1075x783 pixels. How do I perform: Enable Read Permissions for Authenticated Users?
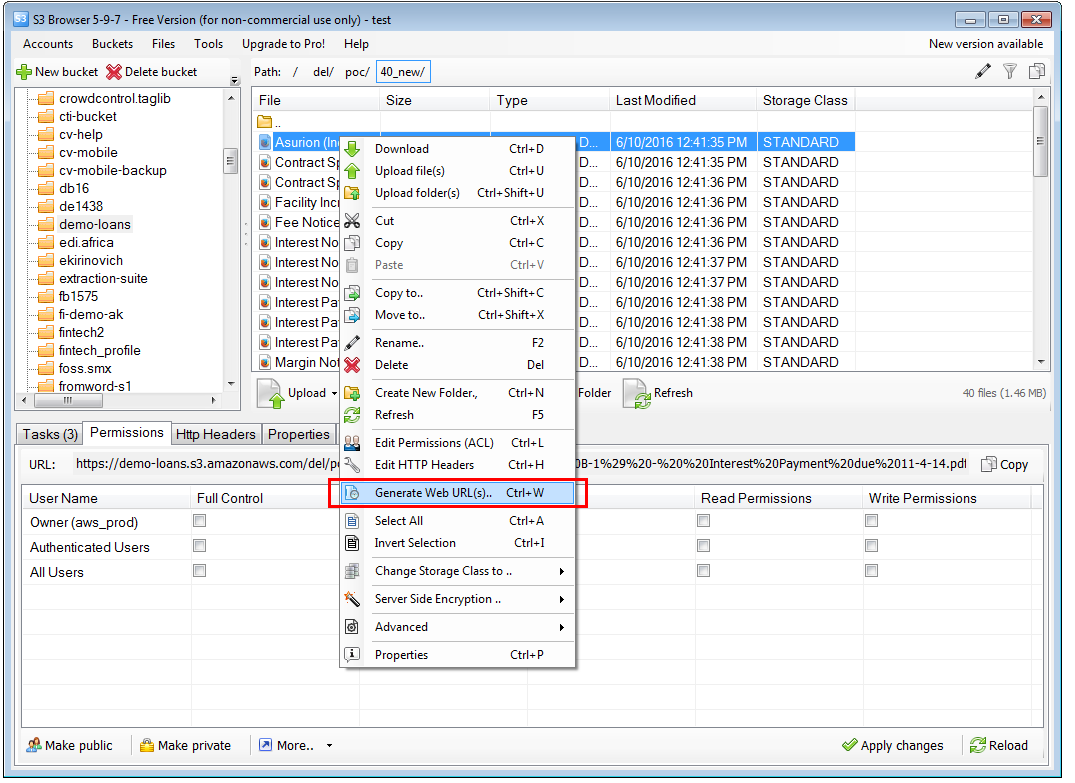703,546
